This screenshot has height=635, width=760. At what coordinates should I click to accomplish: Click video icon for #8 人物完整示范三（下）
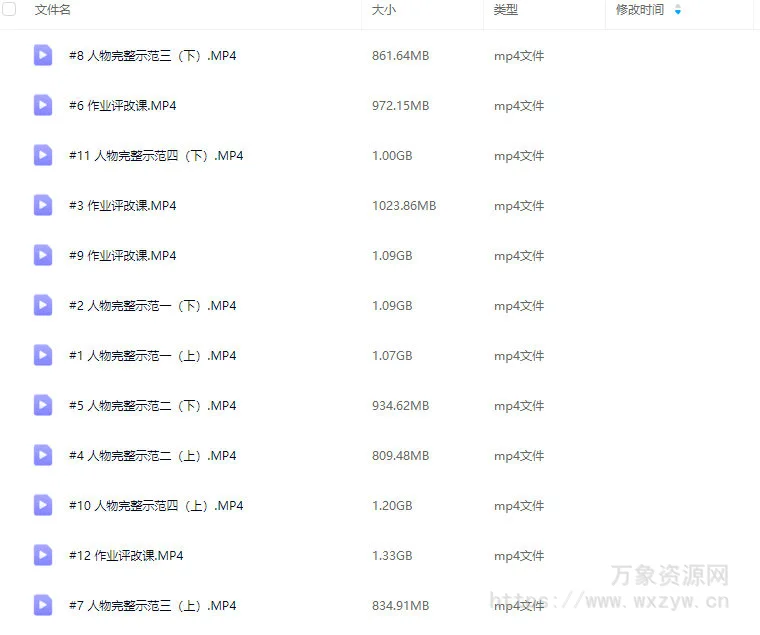tap(43, 55)
